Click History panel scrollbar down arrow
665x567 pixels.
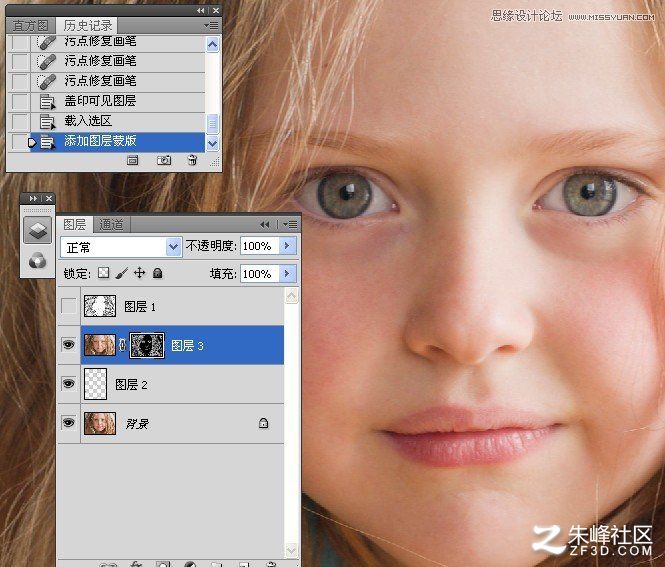pyautogui.click(x=212, y=143)
